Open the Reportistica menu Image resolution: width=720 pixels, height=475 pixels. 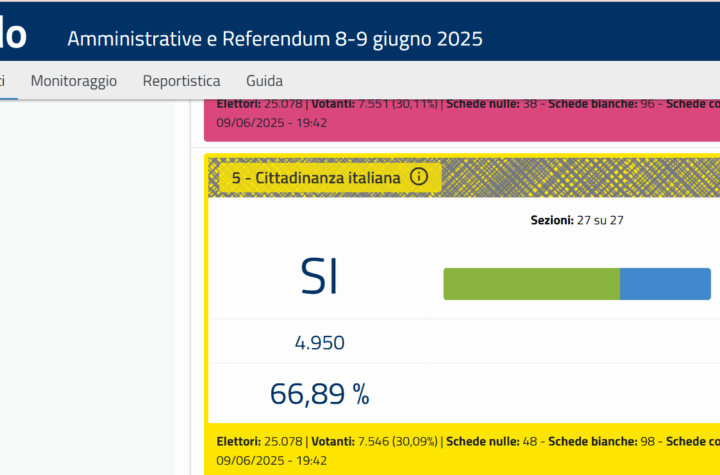(x=181, y=81)
